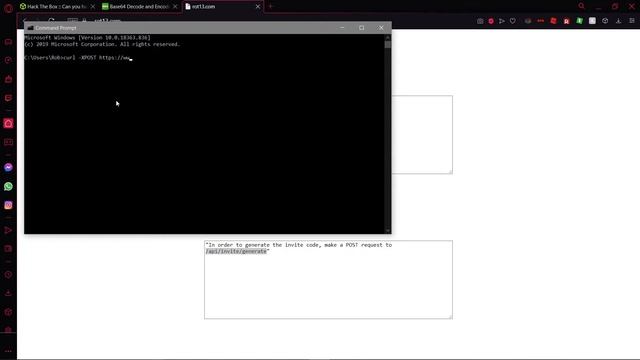Open the toolbar downloads icon

click(x=619, y=21)
